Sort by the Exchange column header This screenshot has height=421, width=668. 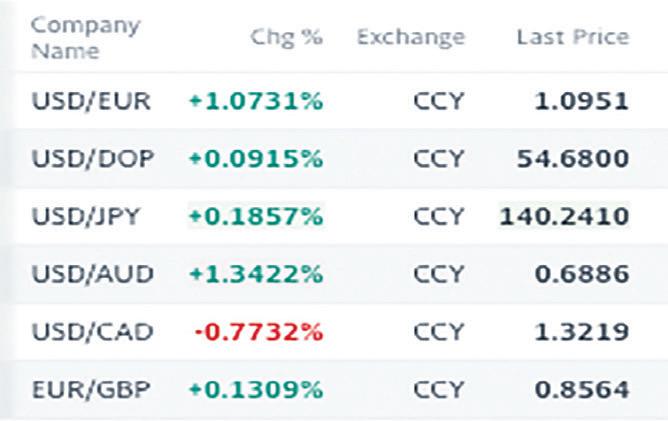(410, 38)
